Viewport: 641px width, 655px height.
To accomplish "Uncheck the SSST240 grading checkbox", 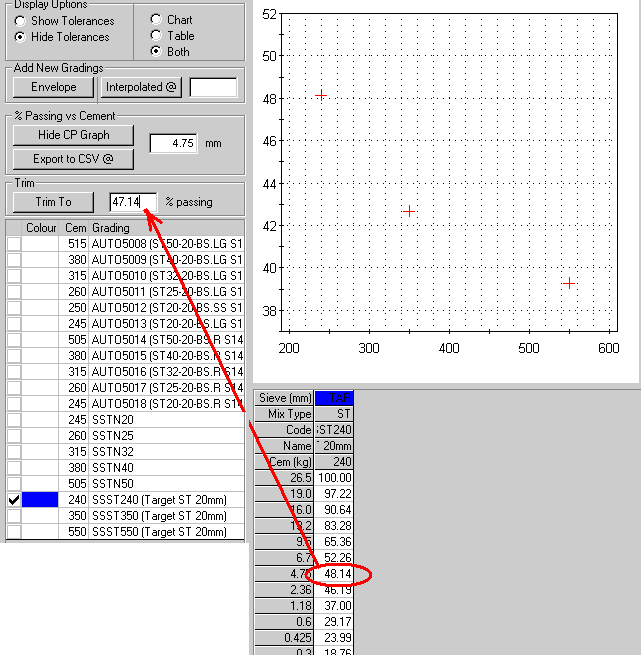I will tap(14, 500).
